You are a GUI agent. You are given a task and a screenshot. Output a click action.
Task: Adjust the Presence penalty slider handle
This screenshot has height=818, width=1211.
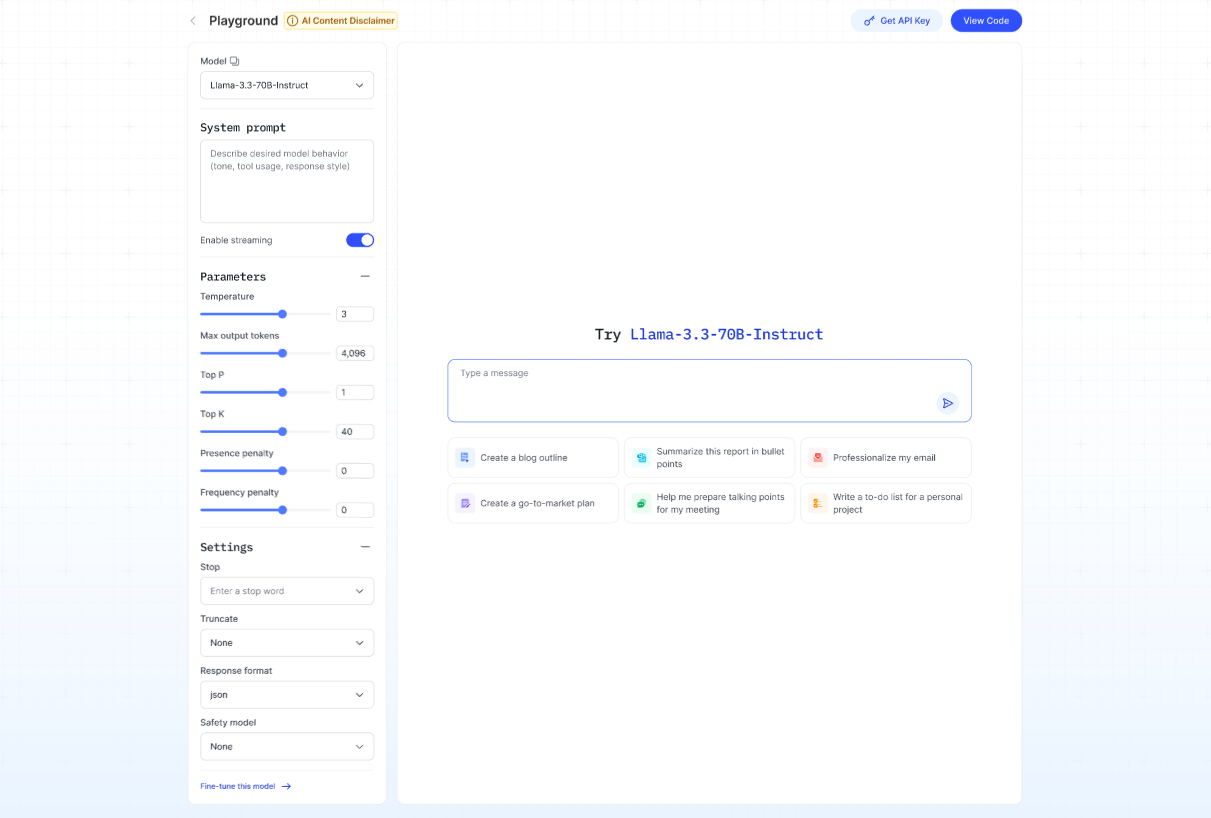(x=282, y=471)
